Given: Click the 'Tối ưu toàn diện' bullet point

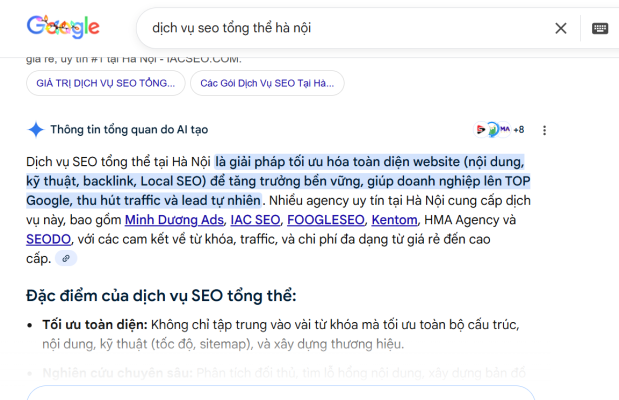Looking at the screenshot, I should coord(95,325).
